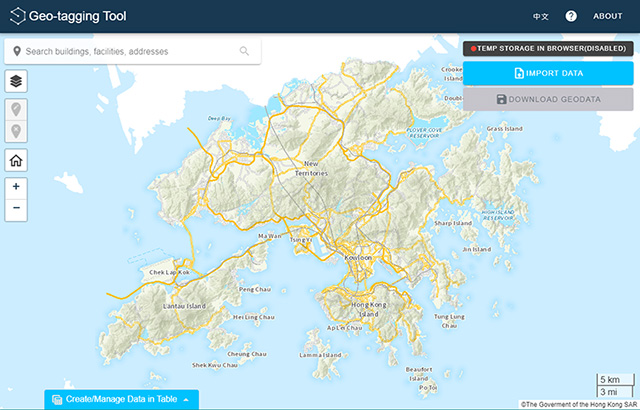
Task: Click the search magnifier icon
Action: (245, 51)
